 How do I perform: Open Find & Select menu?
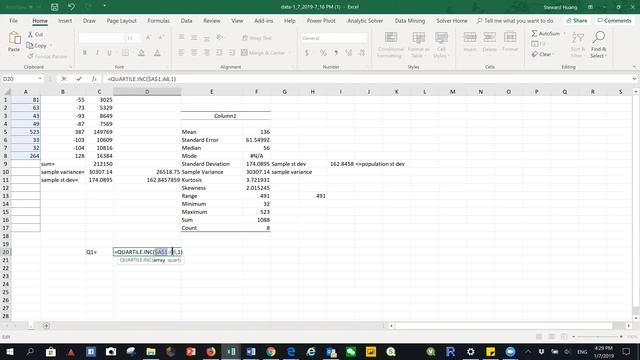click(598, 44)
